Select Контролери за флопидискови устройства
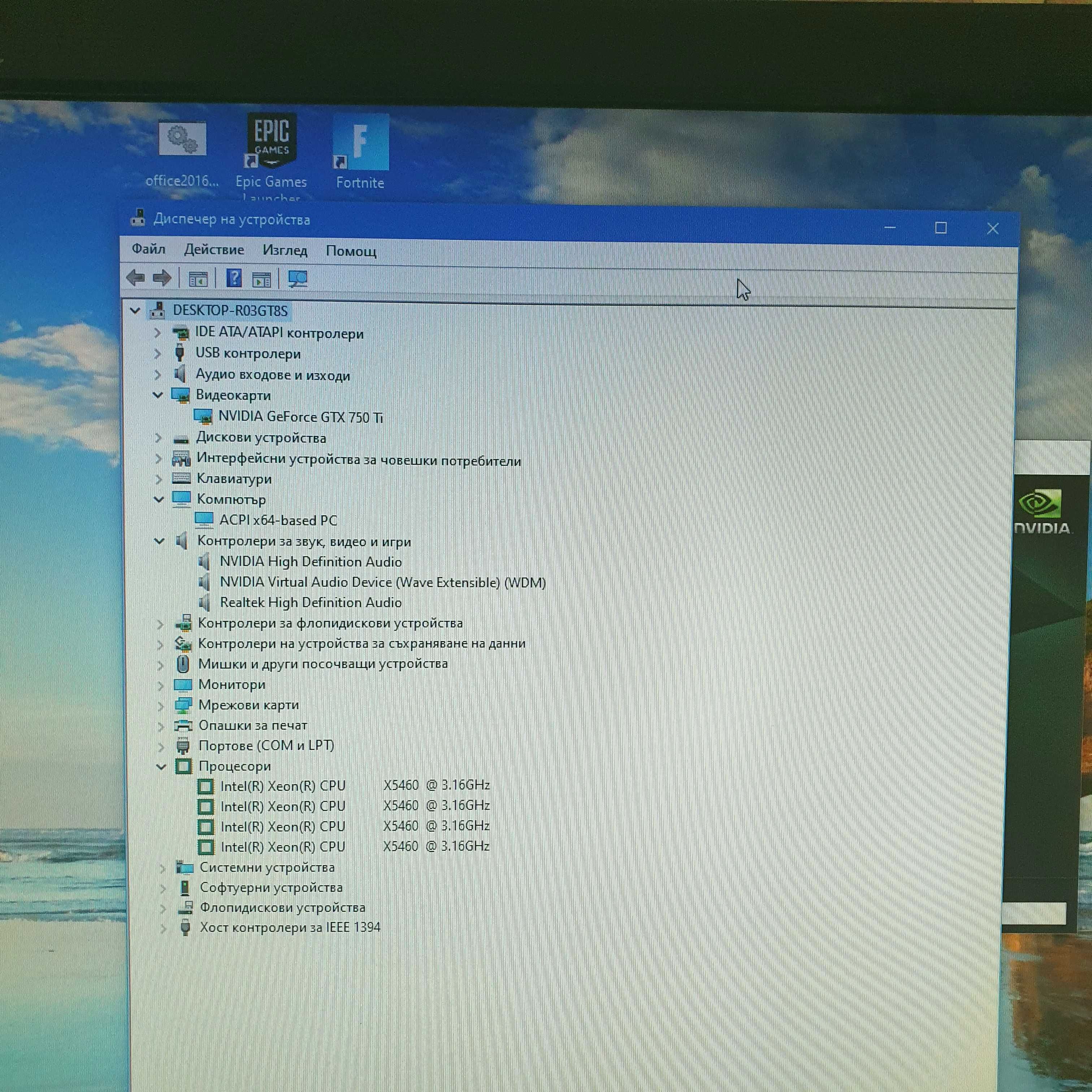Viewport: 1092px width, 1092px height. pos(330,623)
